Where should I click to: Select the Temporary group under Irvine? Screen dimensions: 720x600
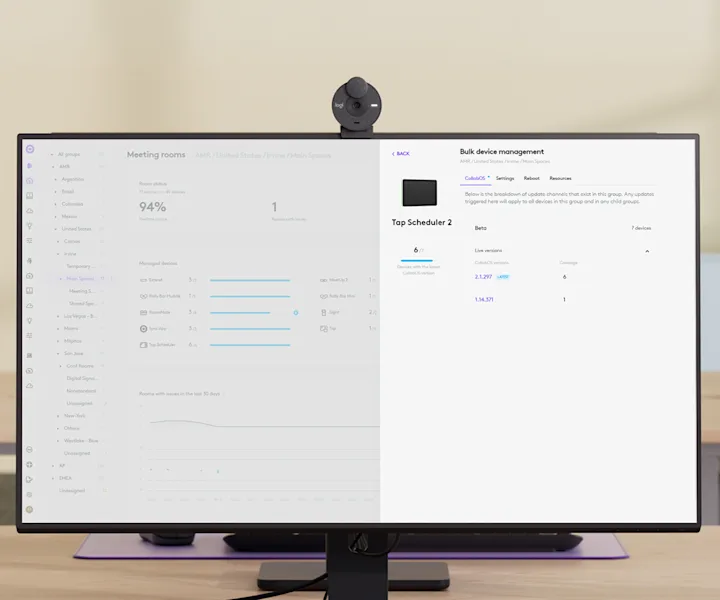80,266
